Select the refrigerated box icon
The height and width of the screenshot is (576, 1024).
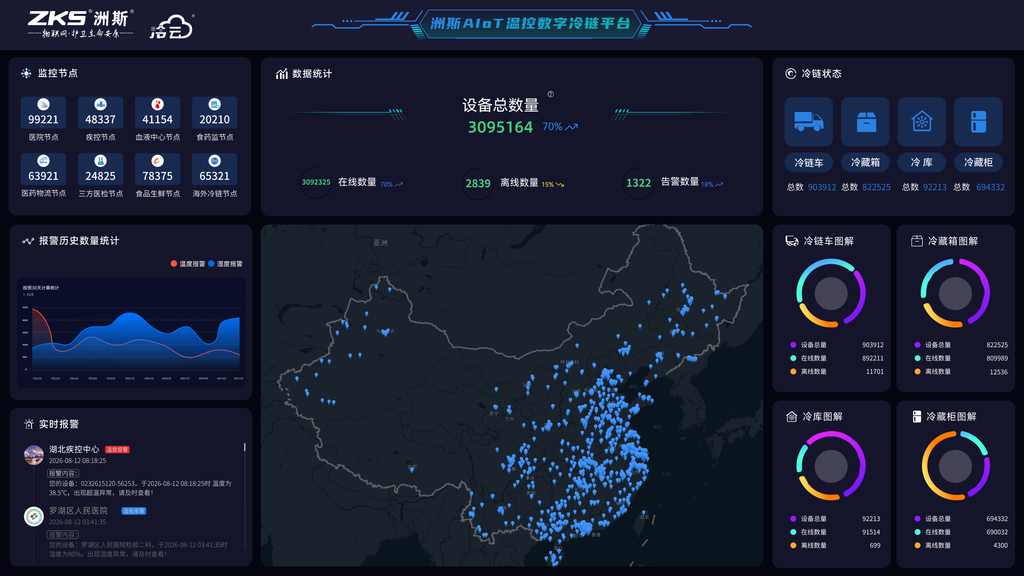tap(865, 121)
